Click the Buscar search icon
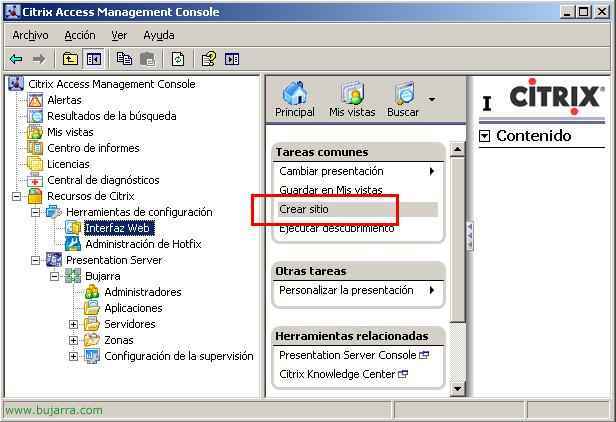616x422 pixels. click(403, 99)
